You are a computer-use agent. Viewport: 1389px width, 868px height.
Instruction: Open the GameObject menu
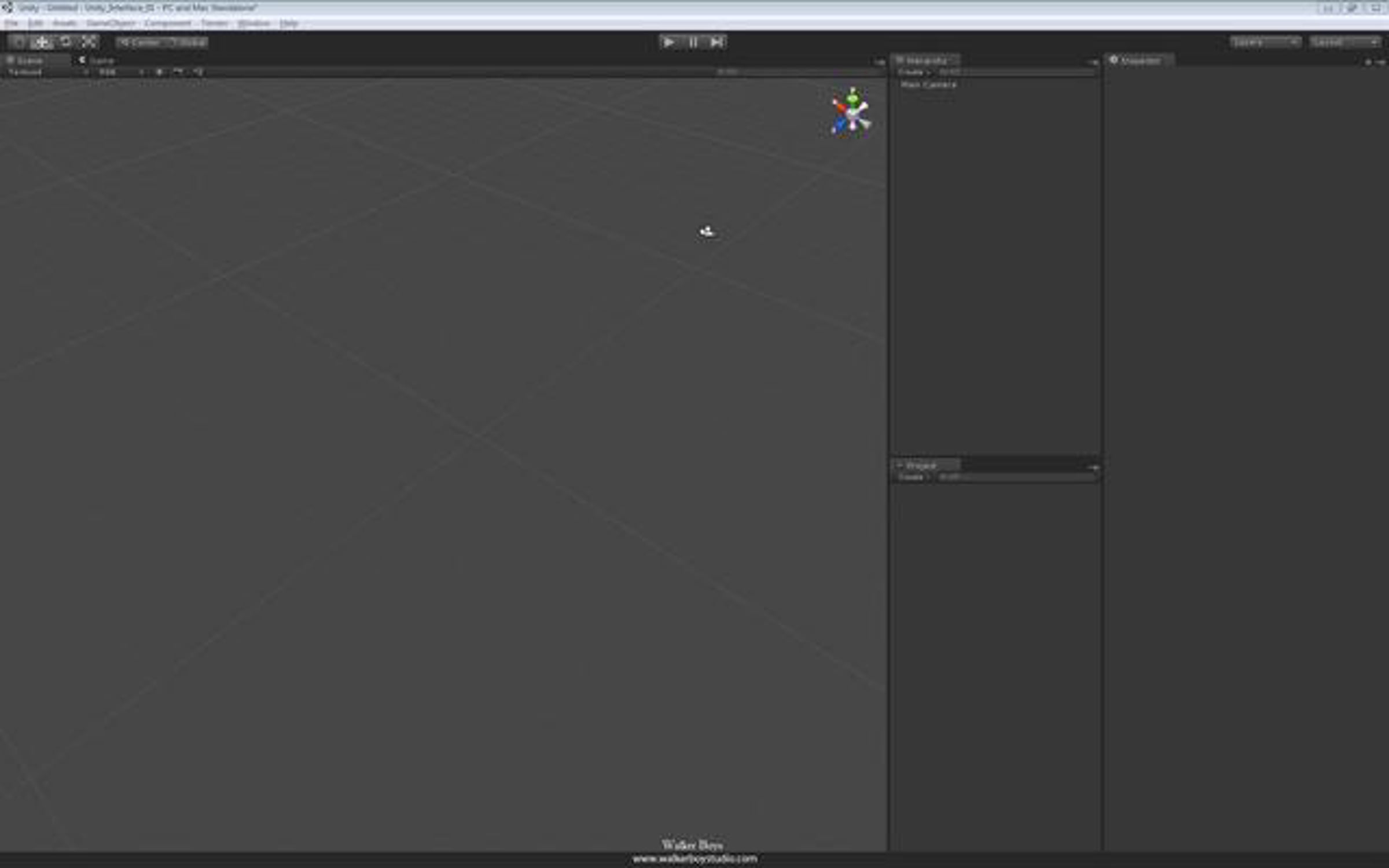pos(111,23)
